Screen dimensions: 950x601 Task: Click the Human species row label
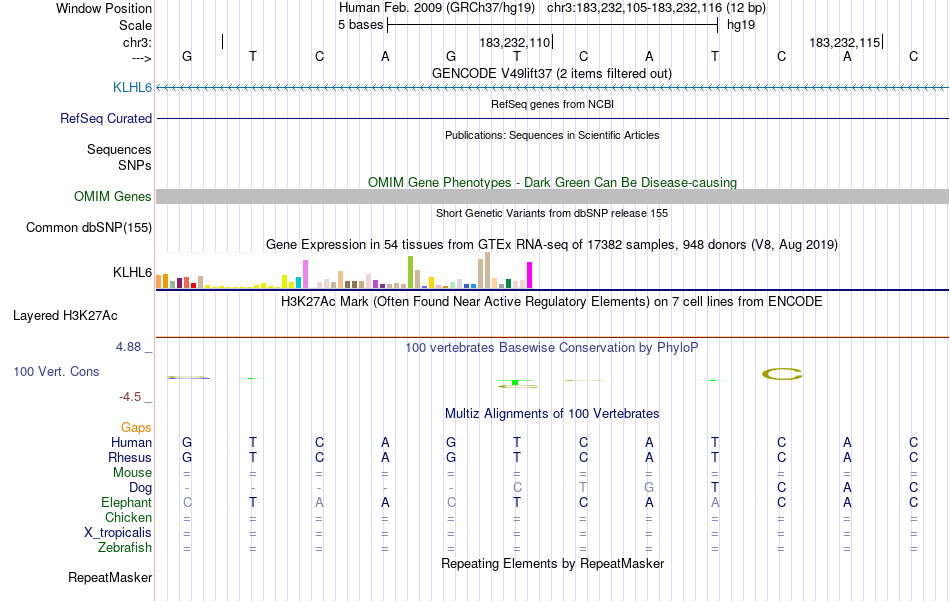tap(131, 443)
